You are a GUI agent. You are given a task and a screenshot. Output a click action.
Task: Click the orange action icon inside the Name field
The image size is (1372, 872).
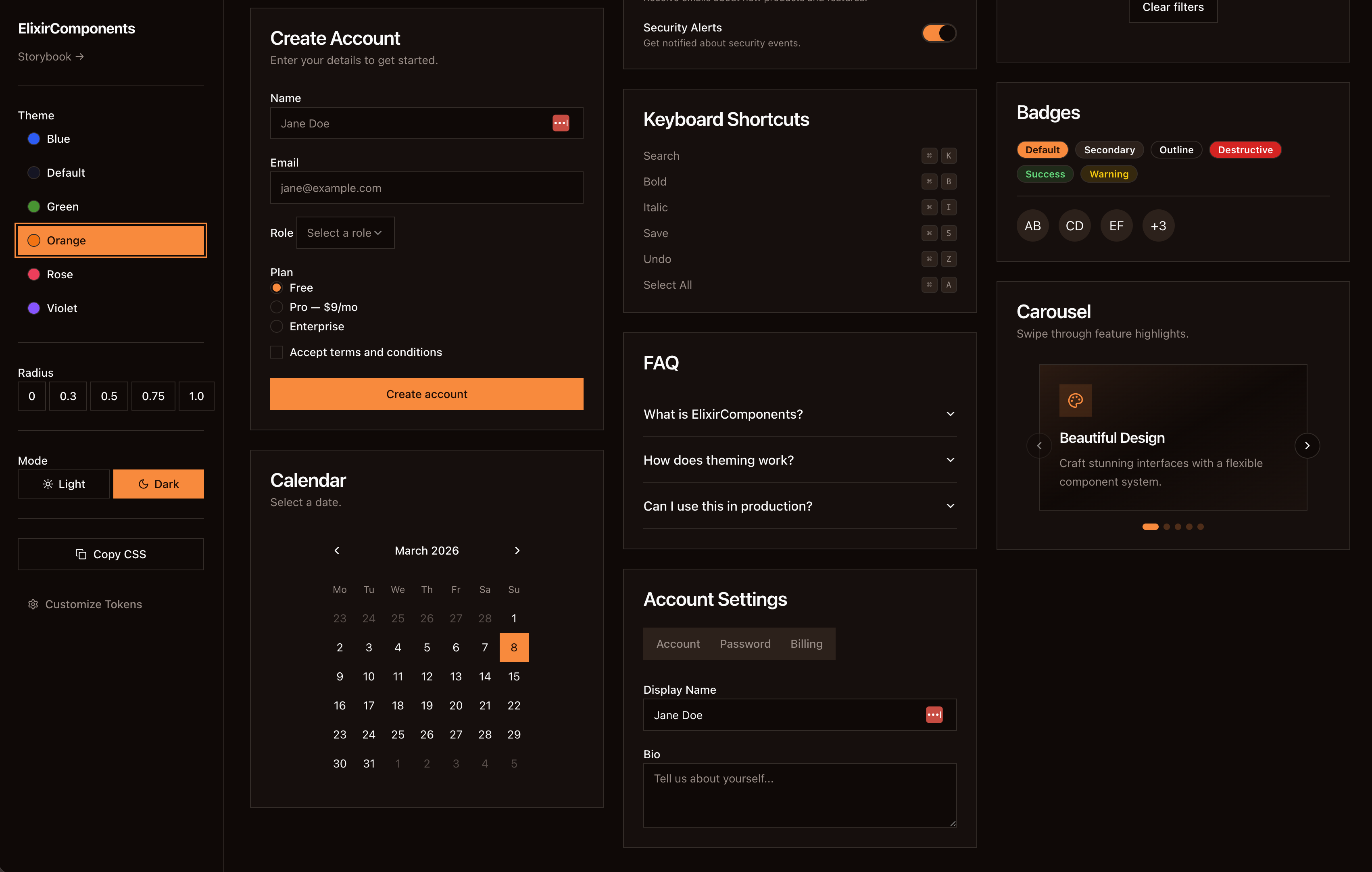click(x=561, y=123)
